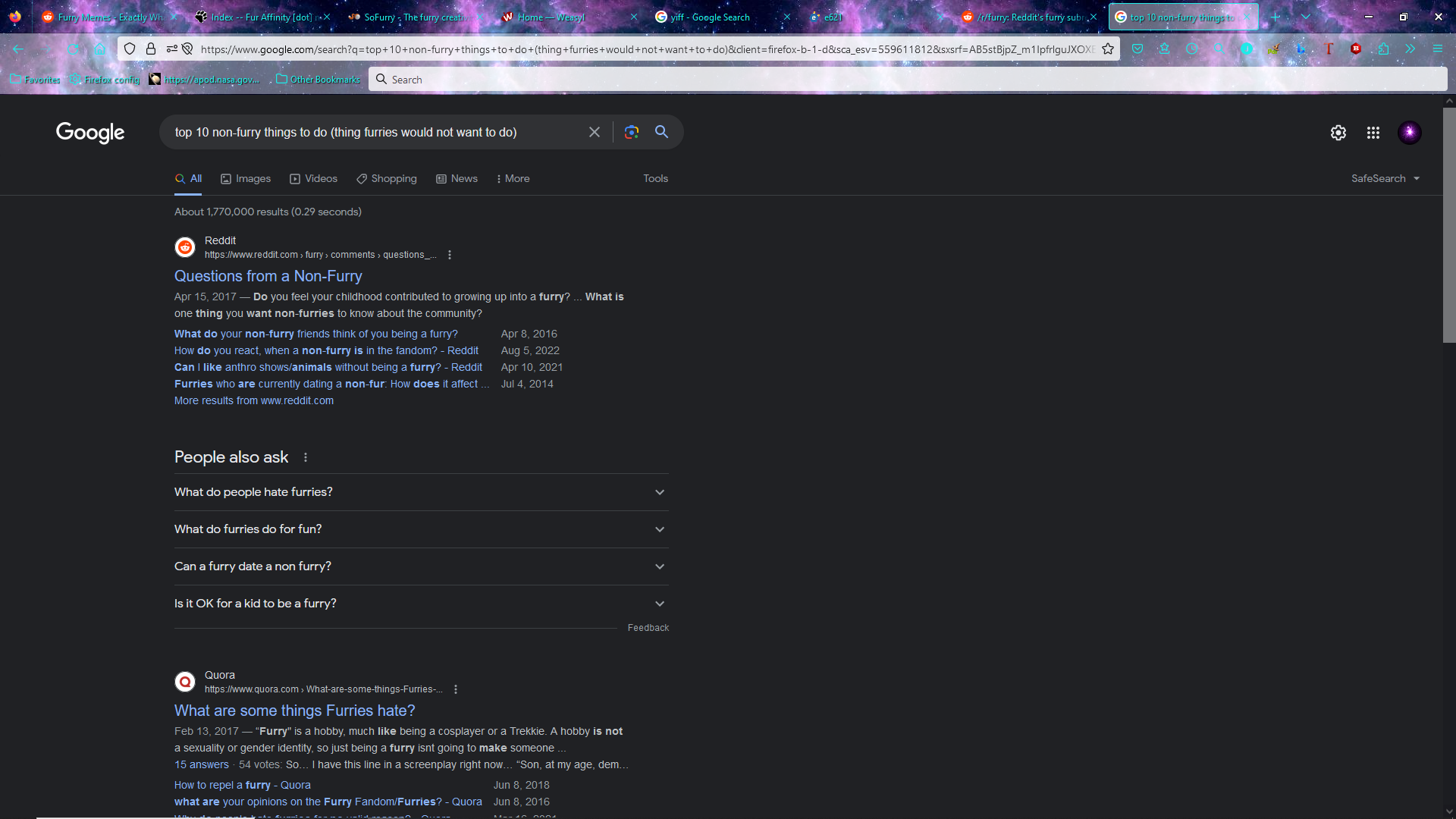This screenshot has height=819, width=1456.
Task: Switch to Shopping results
Action: tap(386, 178)
